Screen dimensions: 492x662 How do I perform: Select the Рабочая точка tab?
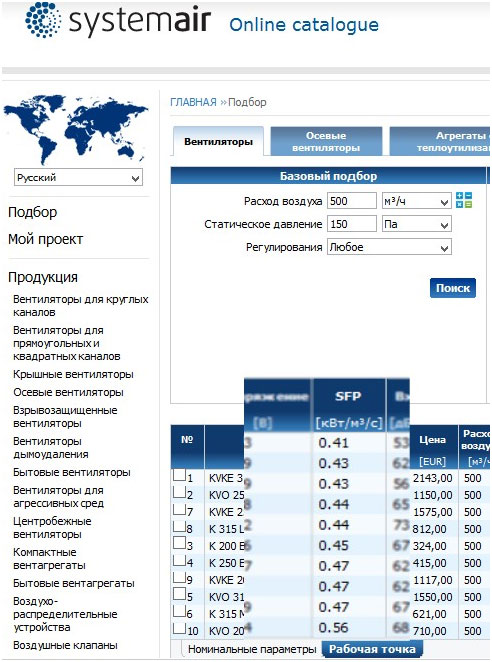372,649
